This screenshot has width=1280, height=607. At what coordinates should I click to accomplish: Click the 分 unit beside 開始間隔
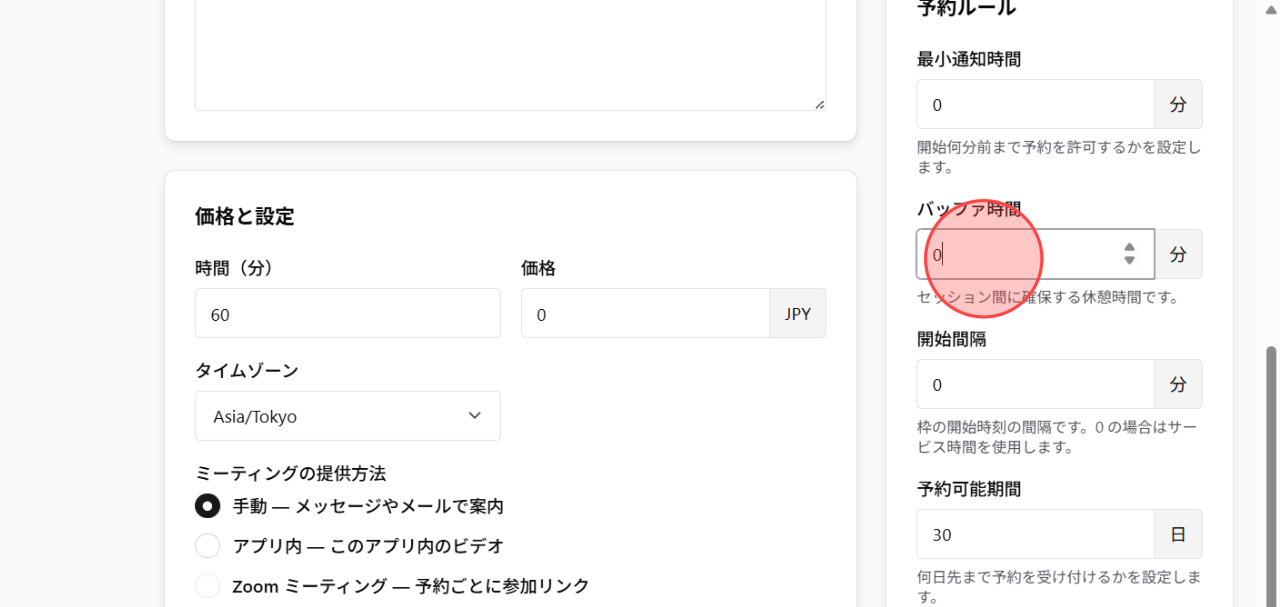[1178, 384]
